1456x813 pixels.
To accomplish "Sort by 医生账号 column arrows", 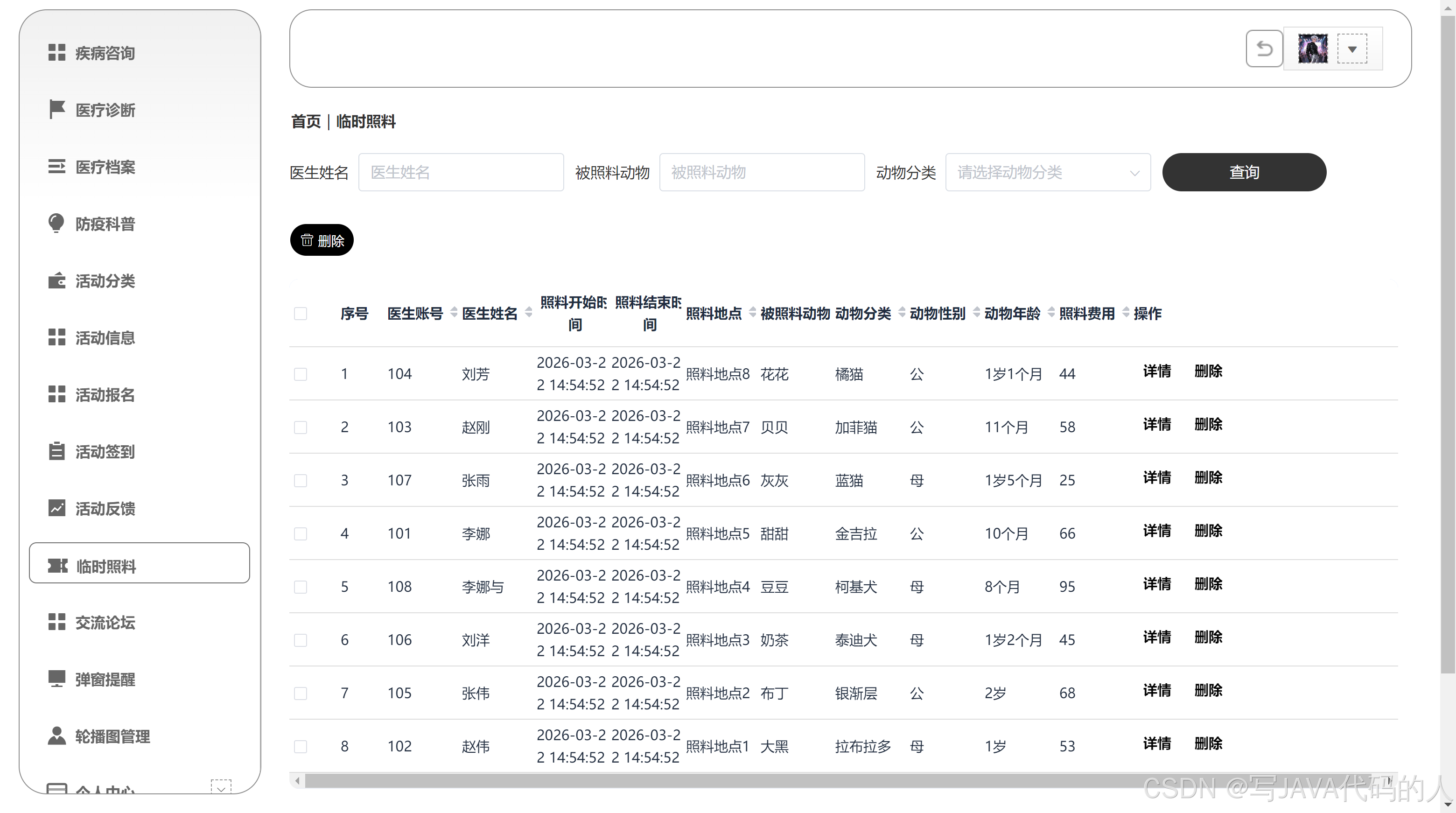I will click(454, 313).
